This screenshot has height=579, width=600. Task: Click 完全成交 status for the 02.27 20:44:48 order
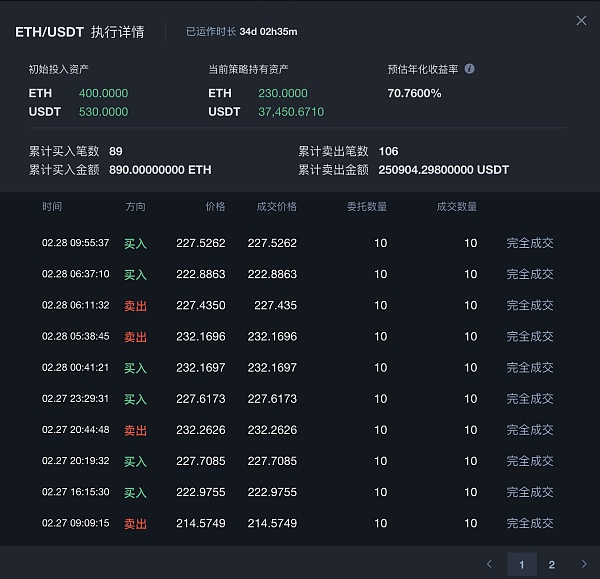click(x=530, y=430)
